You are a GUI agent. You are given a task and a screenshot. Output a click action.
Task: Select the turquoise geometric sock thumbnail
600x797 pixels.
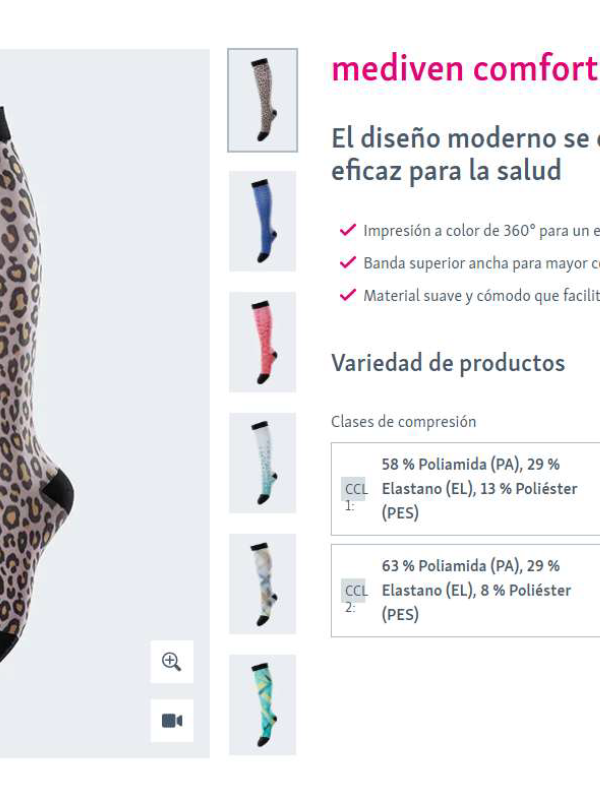tap(262, 705)
